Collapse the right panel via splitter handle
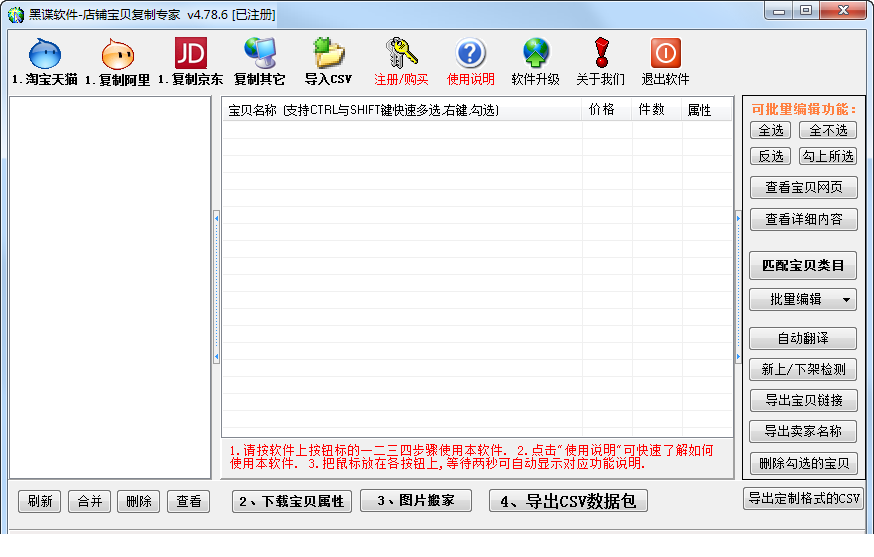The image size is (874, 557). tap(738, 287)
